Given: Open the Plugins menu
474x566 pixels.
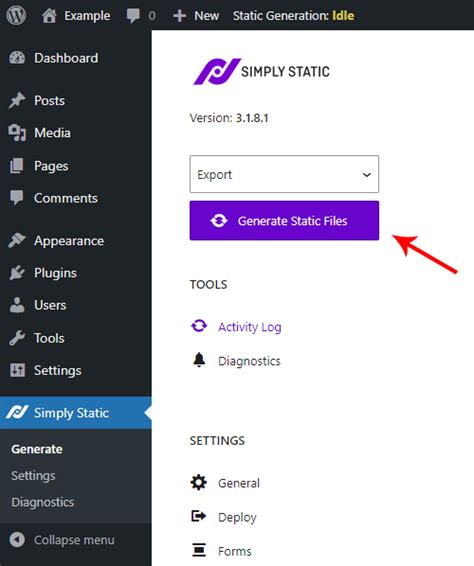Looking at the screenshot, I should pyautogui.click(x=55, y=273).
